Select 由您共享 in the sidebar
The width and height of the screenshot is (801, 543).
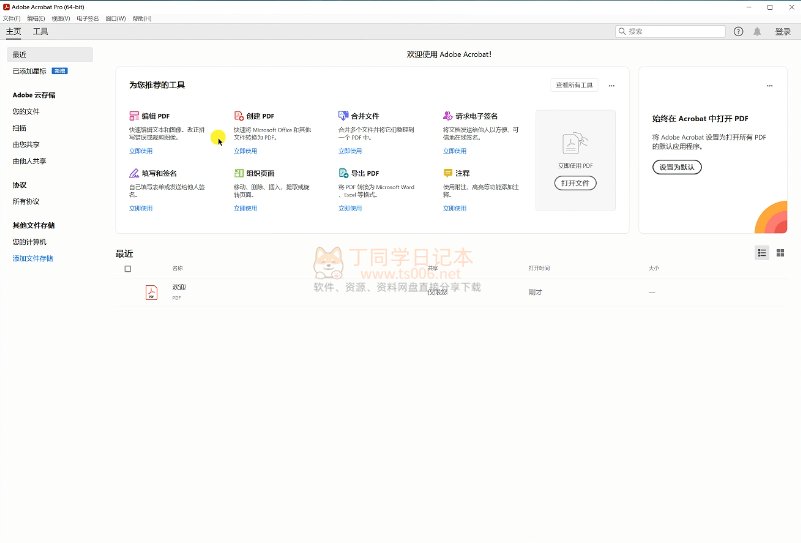[26, 145]
